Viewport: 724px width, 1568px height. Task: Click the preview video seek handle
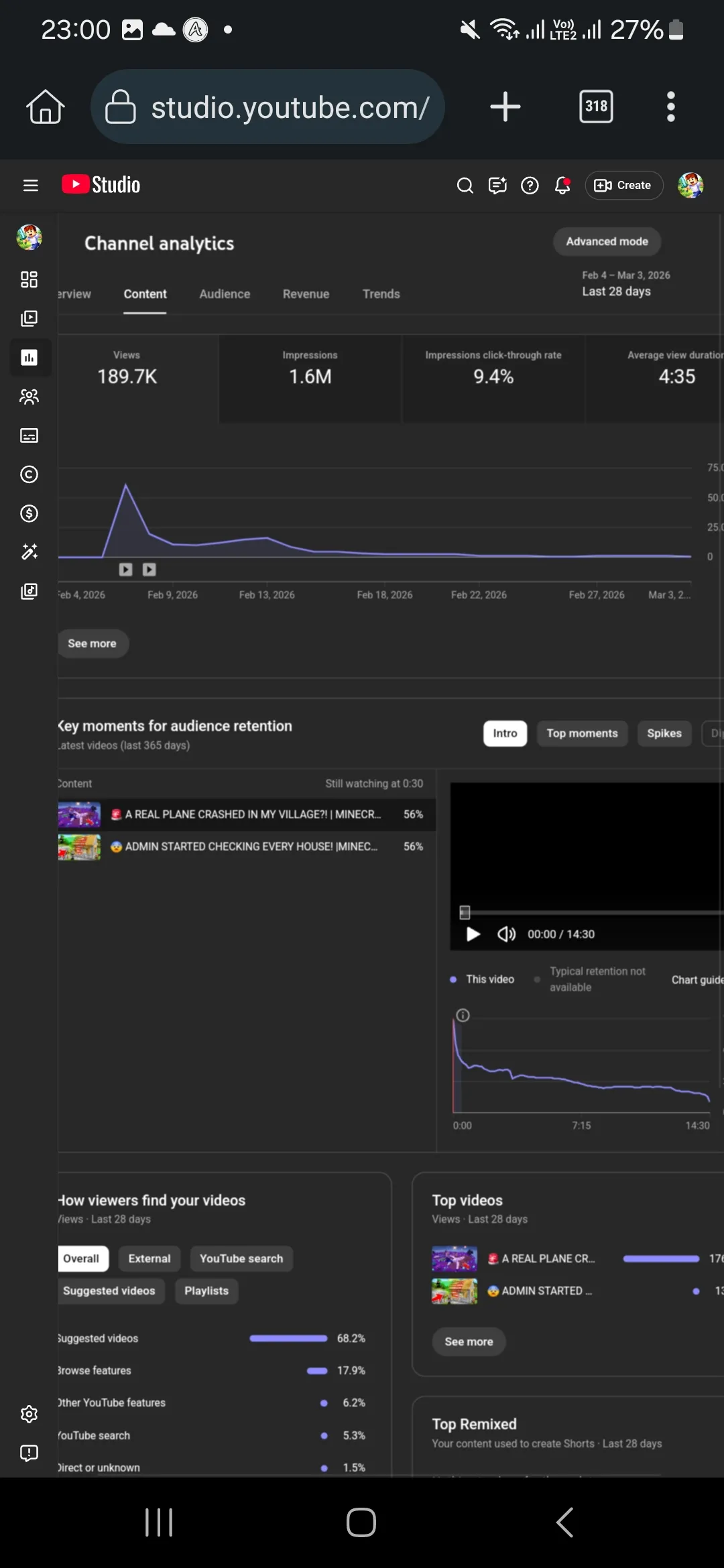point(465,912)
